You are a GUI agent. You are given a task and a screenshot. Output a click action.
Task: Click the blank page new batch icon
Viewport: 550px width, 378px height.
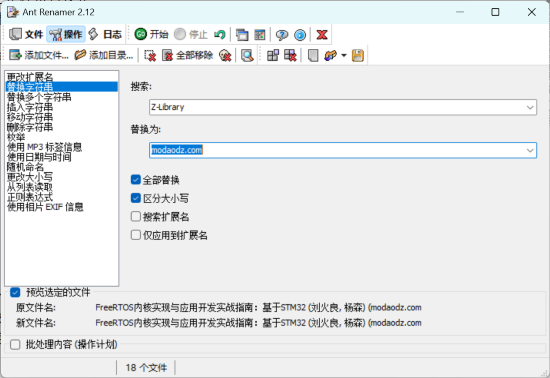click(313, 55)
